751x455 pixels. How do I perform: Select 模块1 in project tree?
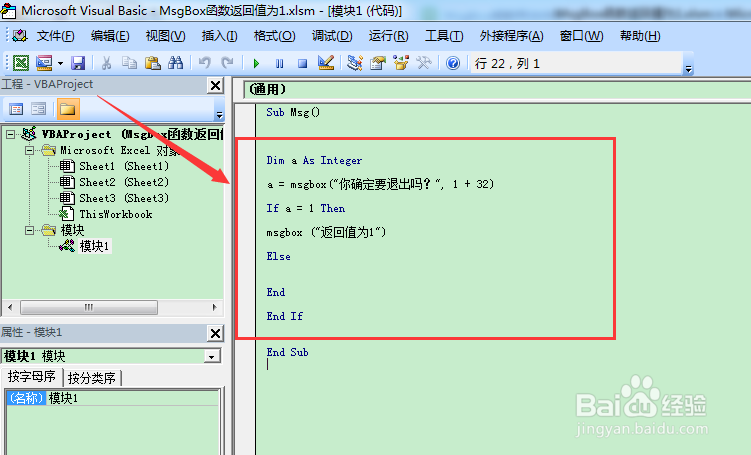[x=94, y=246]
